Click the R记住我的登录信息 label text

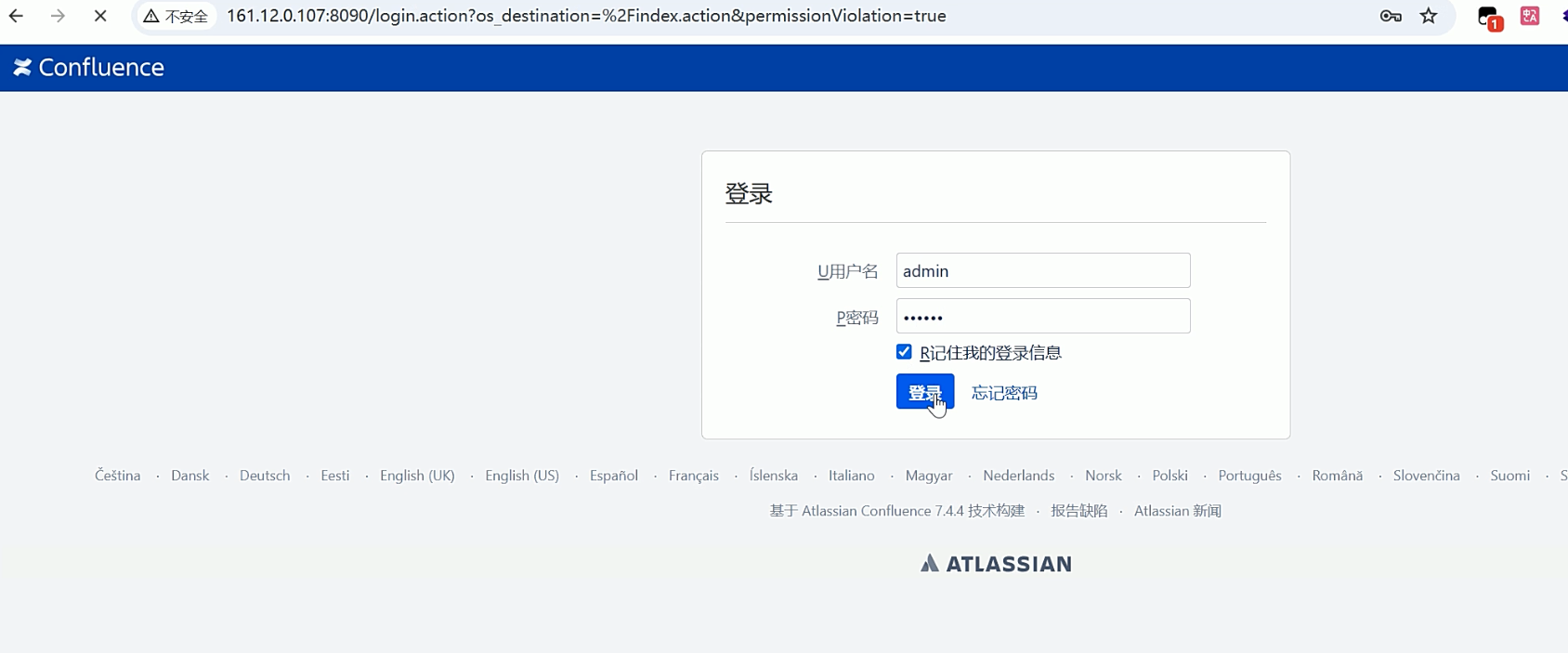click(990, 353)
